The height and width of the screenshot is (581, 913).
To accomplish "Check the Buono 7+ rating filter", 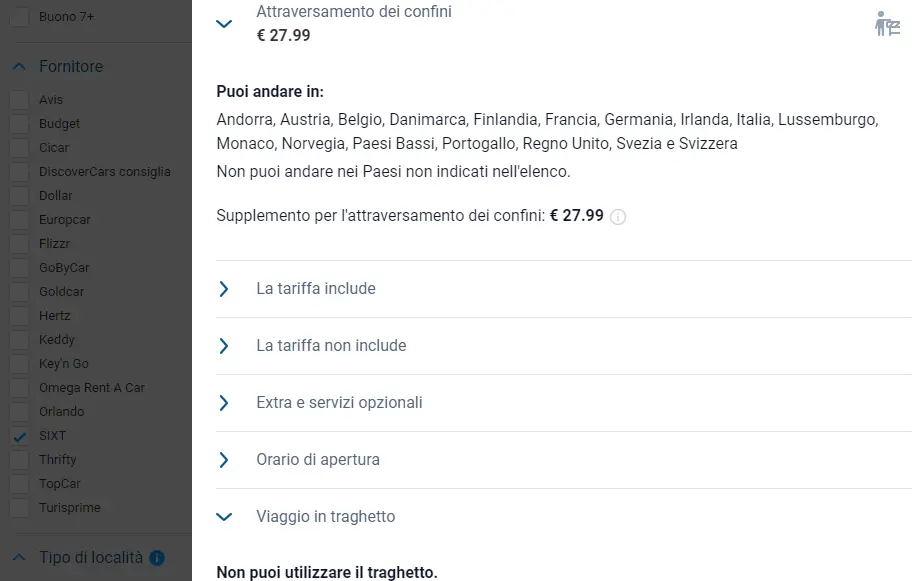I will click(x=19, y=17).
